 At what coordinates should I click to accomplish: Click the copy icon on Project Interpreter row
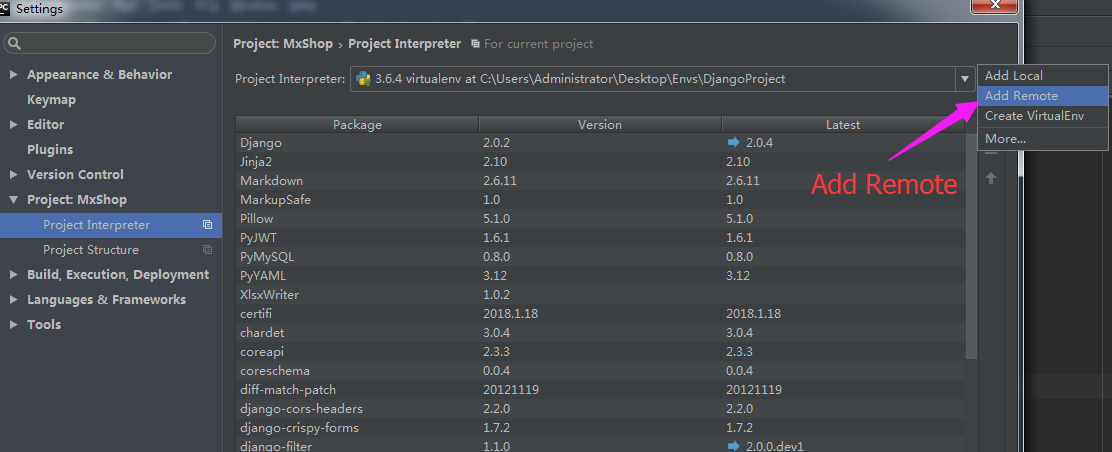[207, 225]
